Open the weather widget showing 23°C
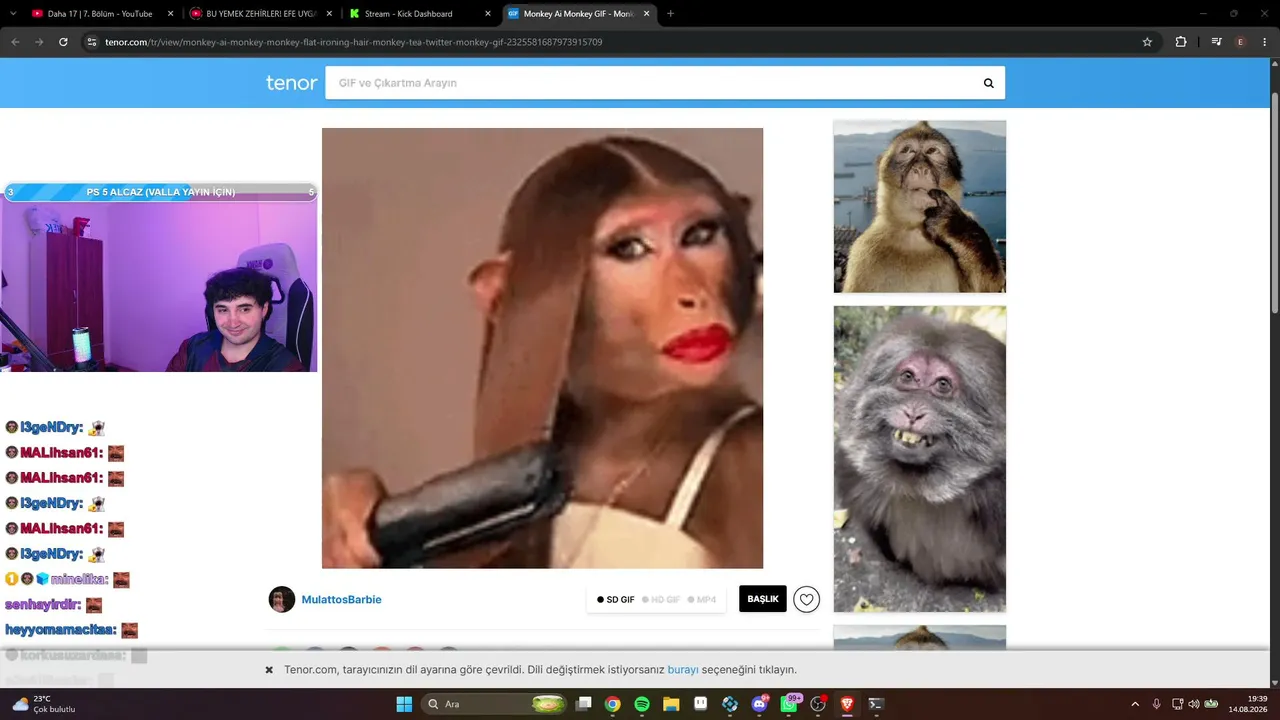 click(44, 704)
